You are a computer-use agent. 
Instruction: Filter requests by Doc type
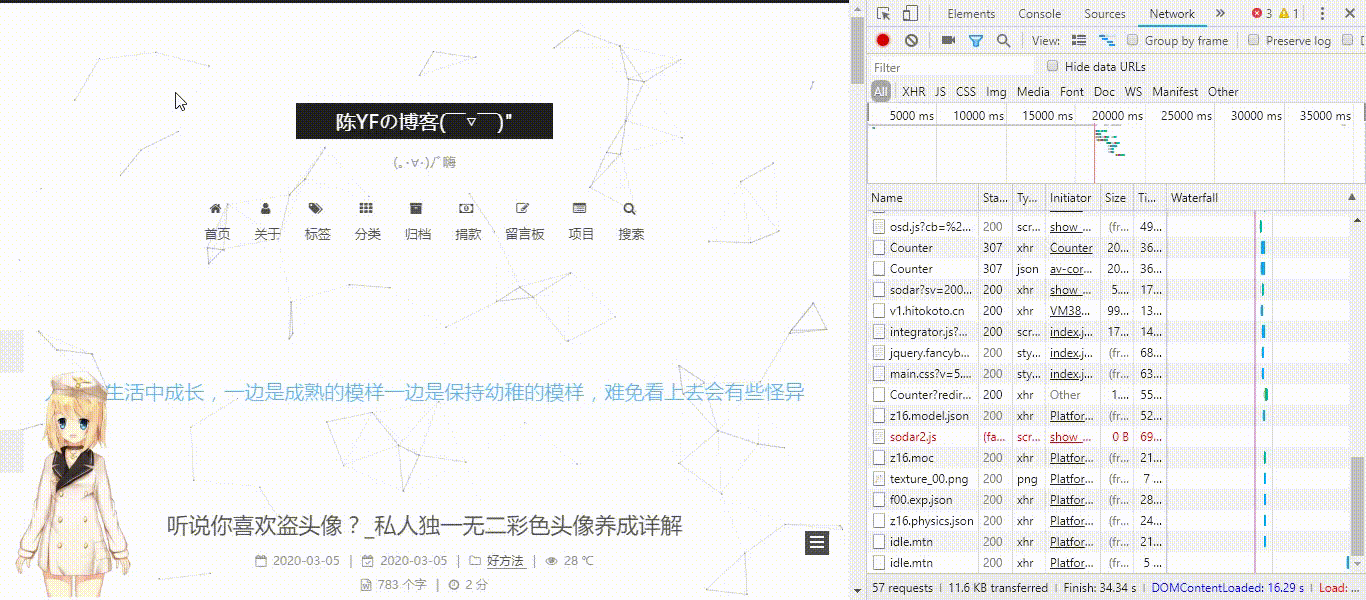[x=1104, y=91]
